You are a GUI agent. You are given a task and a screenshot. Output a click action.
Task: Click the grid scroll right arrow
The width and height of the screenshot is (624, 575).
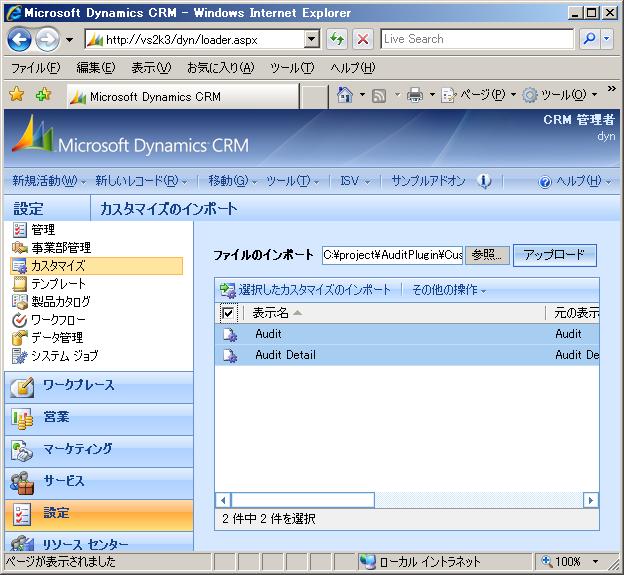pyautogui.click(x=591, y=500)
